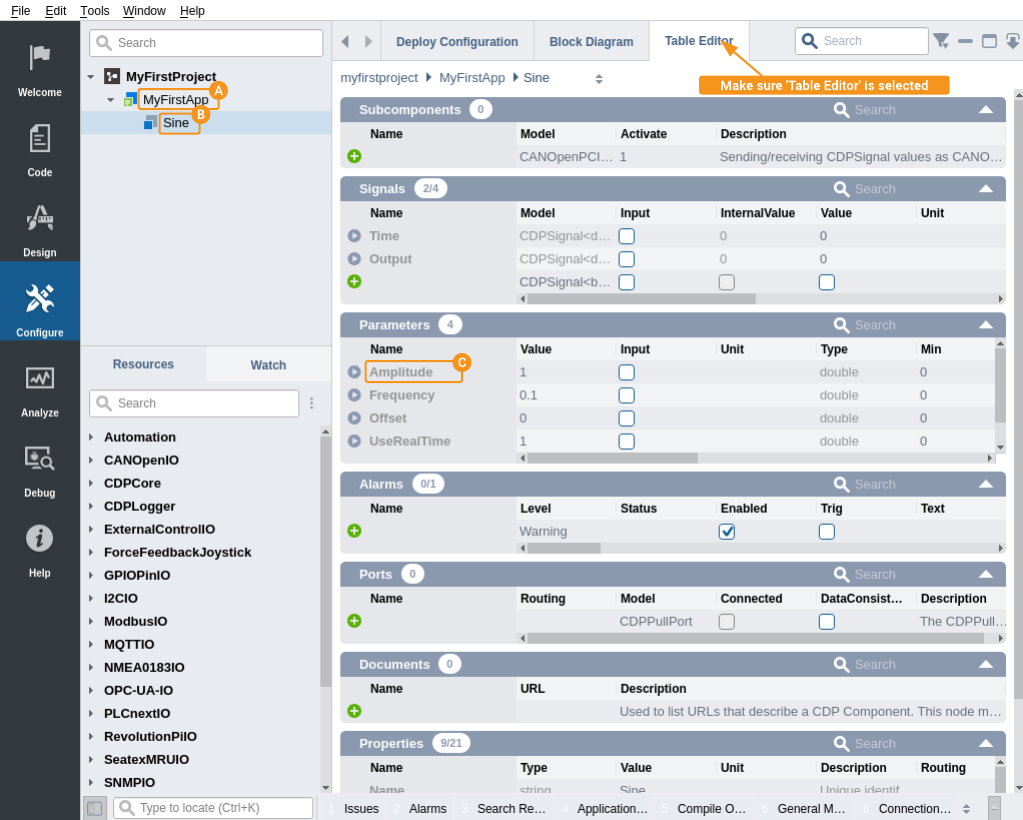
Task: Toggle the sidebar at bottom left
Action: (x=95, y=808)
